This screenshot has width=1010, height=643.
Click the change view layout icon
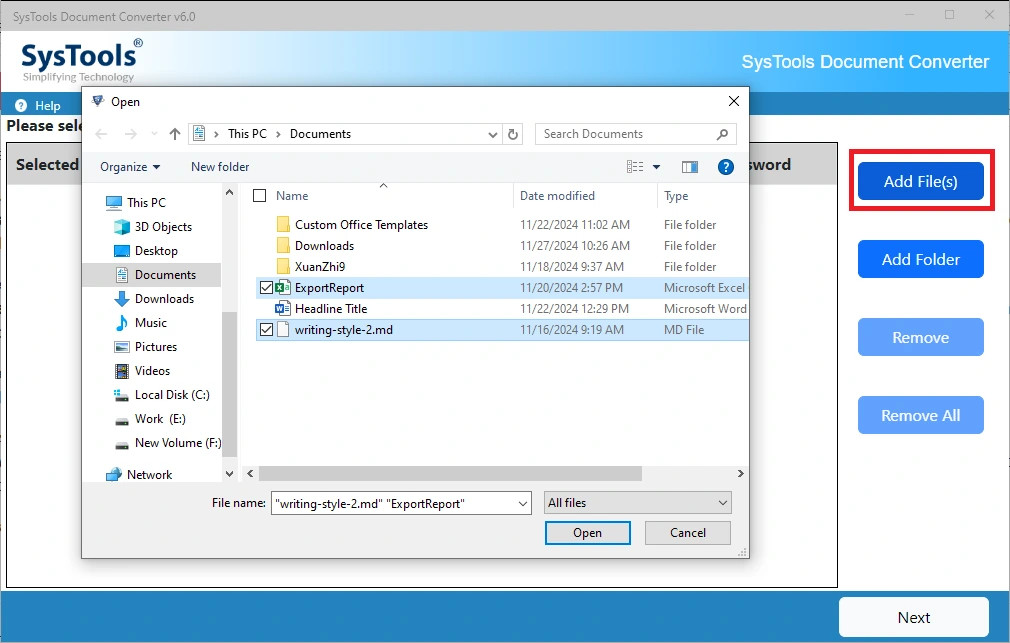coord(635,167)
